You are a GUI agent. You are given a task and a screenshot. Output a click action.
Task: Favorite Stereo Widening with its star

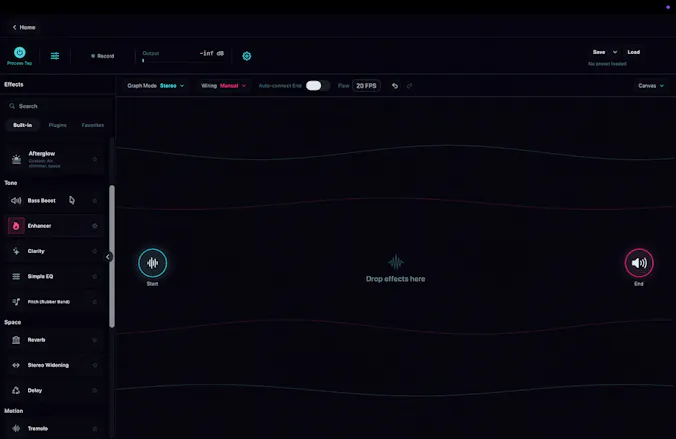tap(94, 365)
